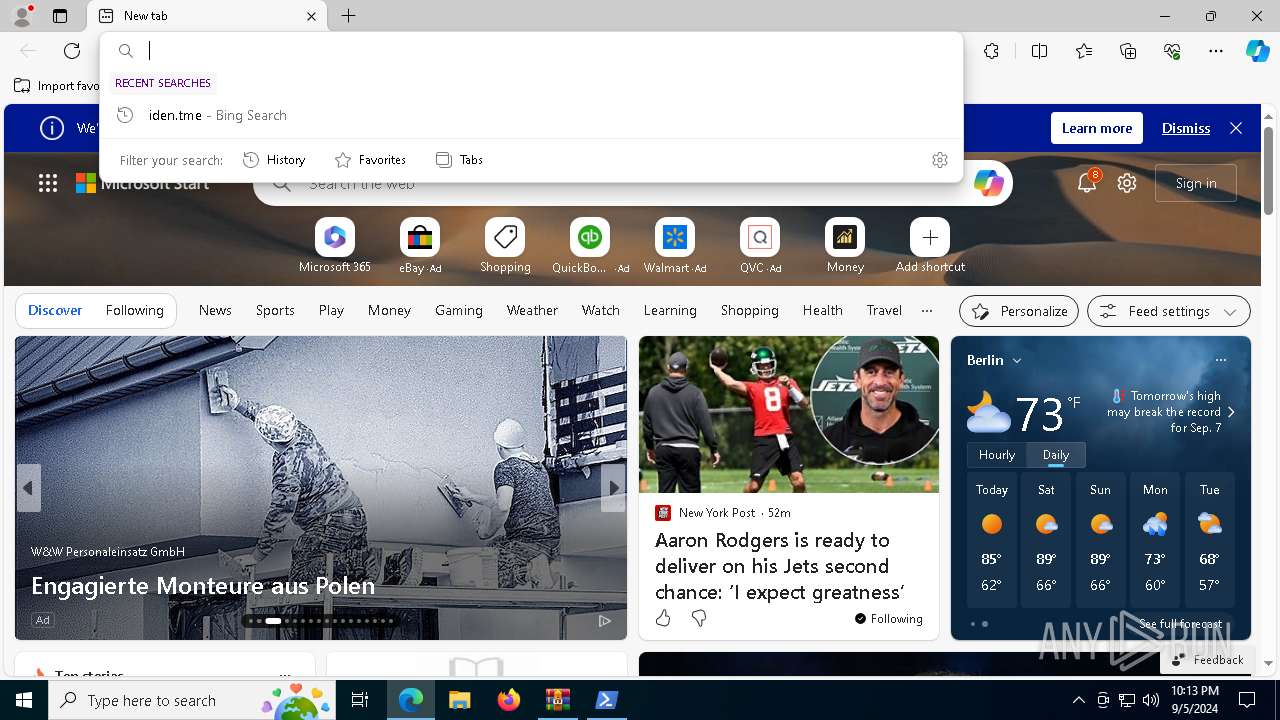Image resolution: width=1280 pixels, height=720 pixels.
Task: Open Engagierte Monteure aus Polen ad
Action: (x=203, y=586)
